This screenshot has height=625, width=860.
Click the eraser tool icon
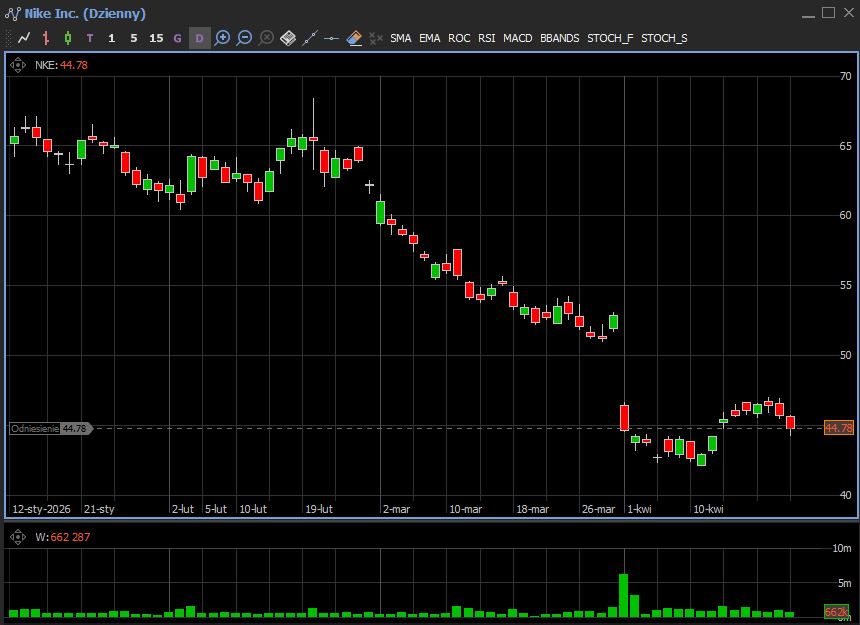pos(354,38)
